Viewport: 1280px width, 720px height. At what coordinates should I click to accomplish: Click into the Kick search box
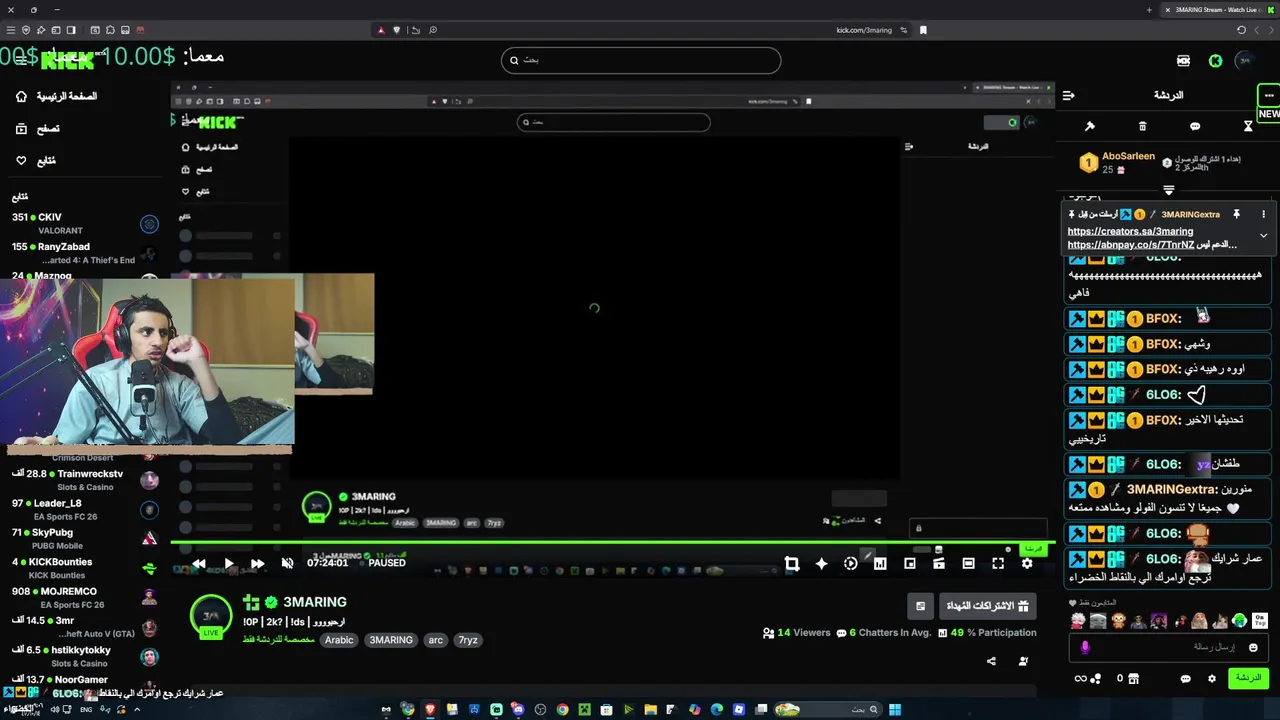(x=640, y=60)
